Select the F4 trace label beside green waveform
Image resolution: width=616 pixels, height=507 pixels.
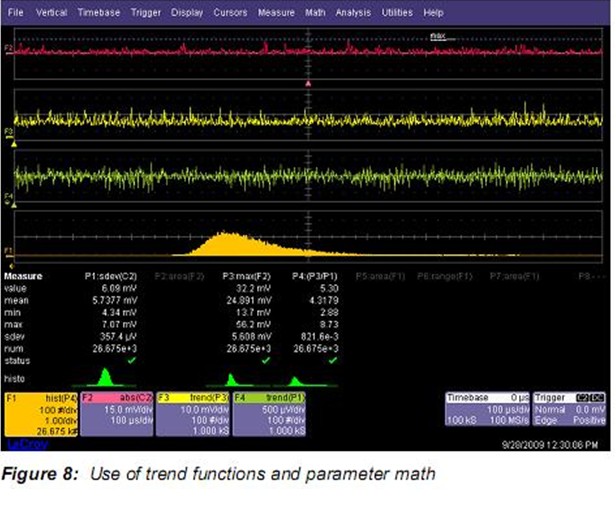click(x=9, y=196)
